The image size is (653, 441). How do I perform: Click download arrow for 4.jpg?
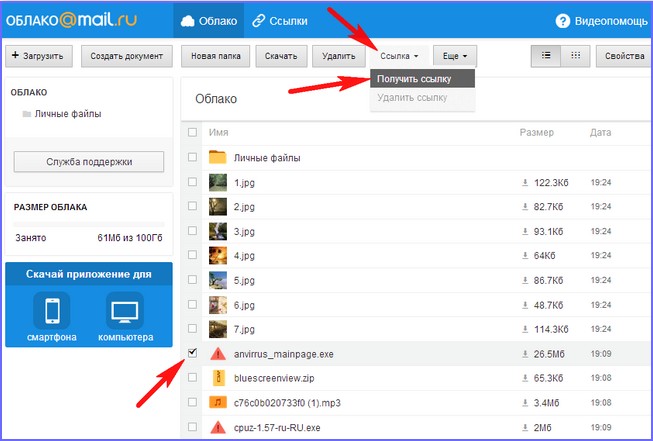(x=525, y=255)
